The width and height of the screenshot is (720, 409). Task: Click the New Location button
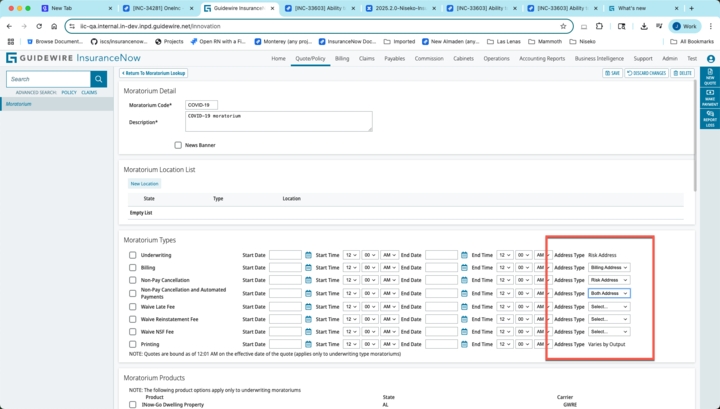pyautogui.click(x=144, y=184)
